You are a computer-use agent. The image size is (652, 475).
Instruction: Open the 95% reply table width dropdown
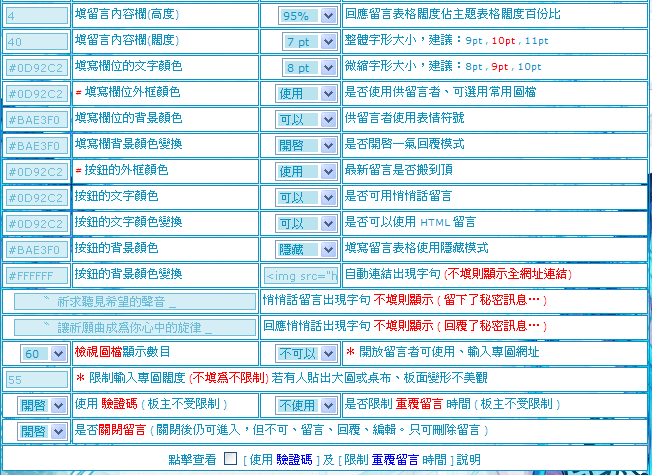307,16
